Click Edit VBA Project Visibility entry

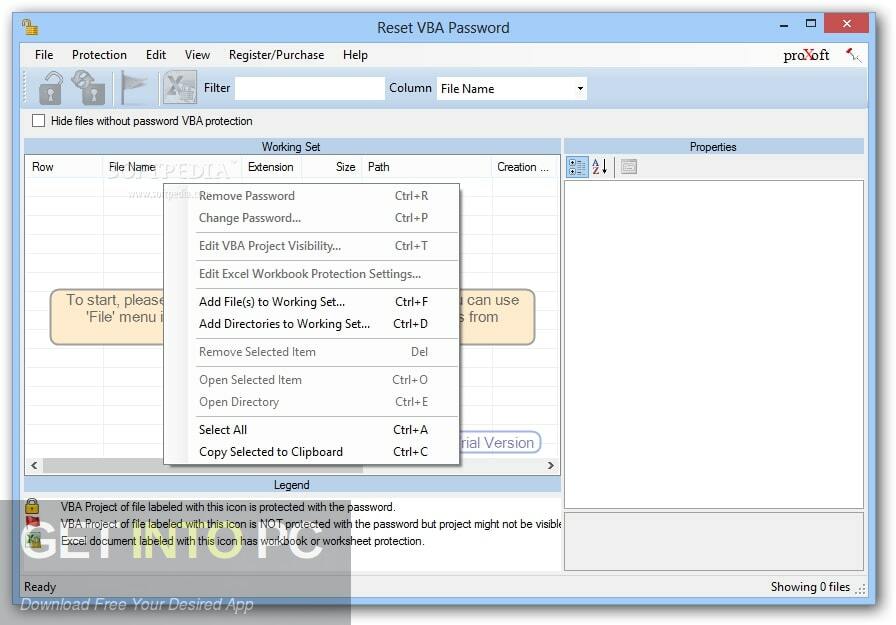coord(312,246)
